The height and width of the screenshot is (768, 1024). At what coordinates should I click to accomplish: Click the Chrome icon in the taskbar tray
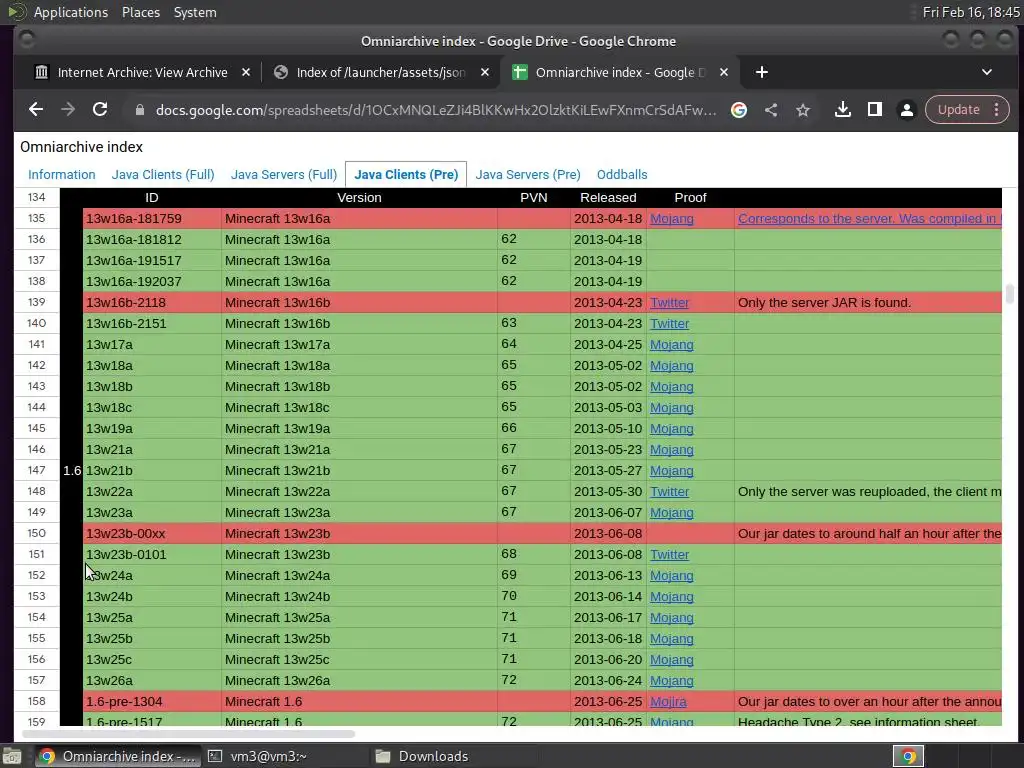point(908,756)
